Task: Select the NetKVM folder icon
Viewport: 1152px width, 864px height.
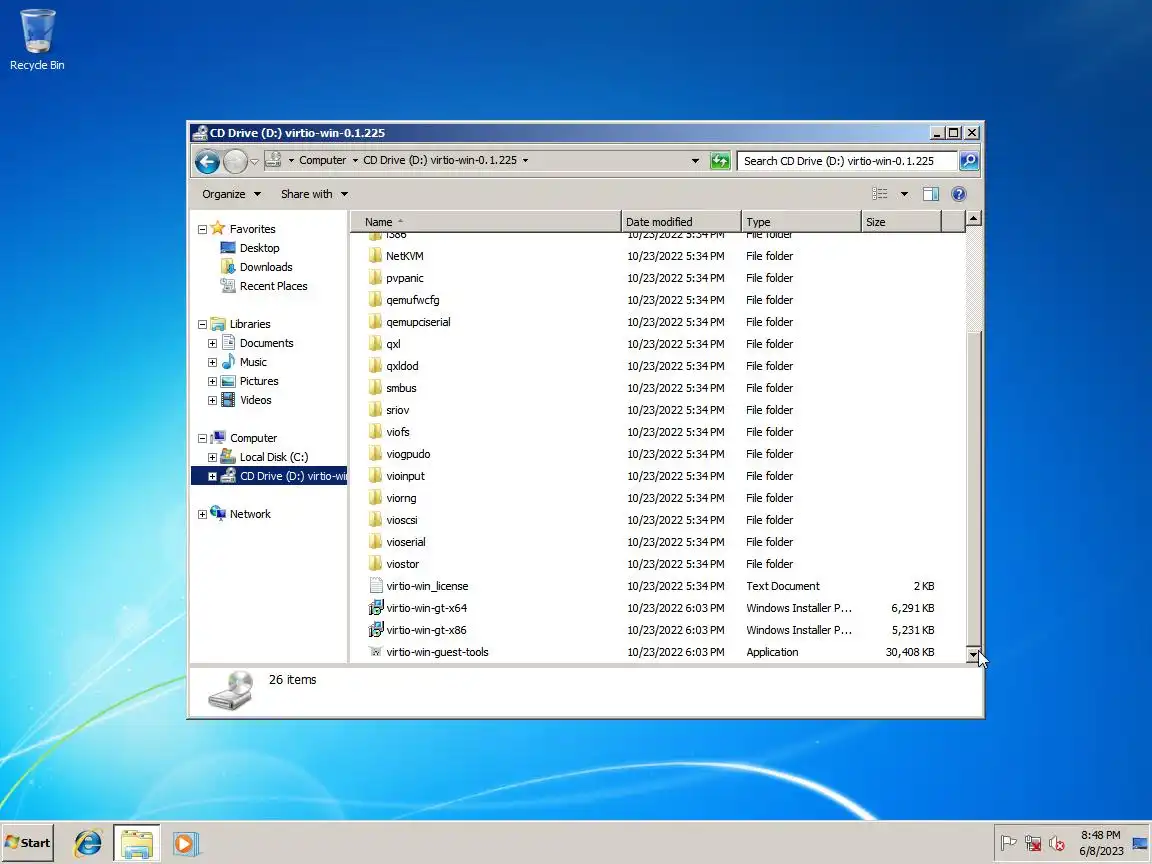Action: point(375,256)
